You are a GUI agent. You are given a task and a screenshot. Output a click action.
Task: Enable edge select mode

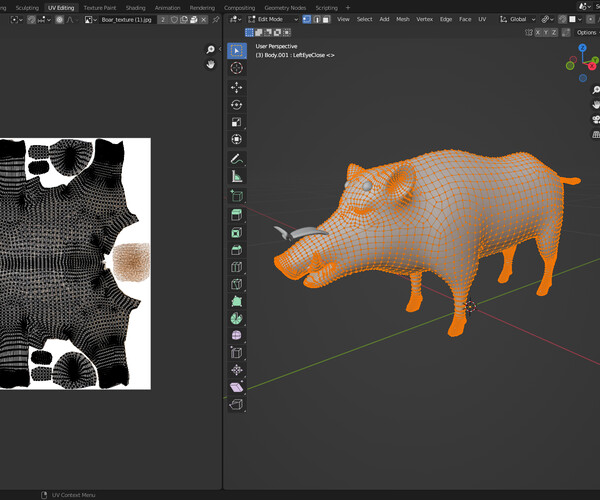click(316, 19)
